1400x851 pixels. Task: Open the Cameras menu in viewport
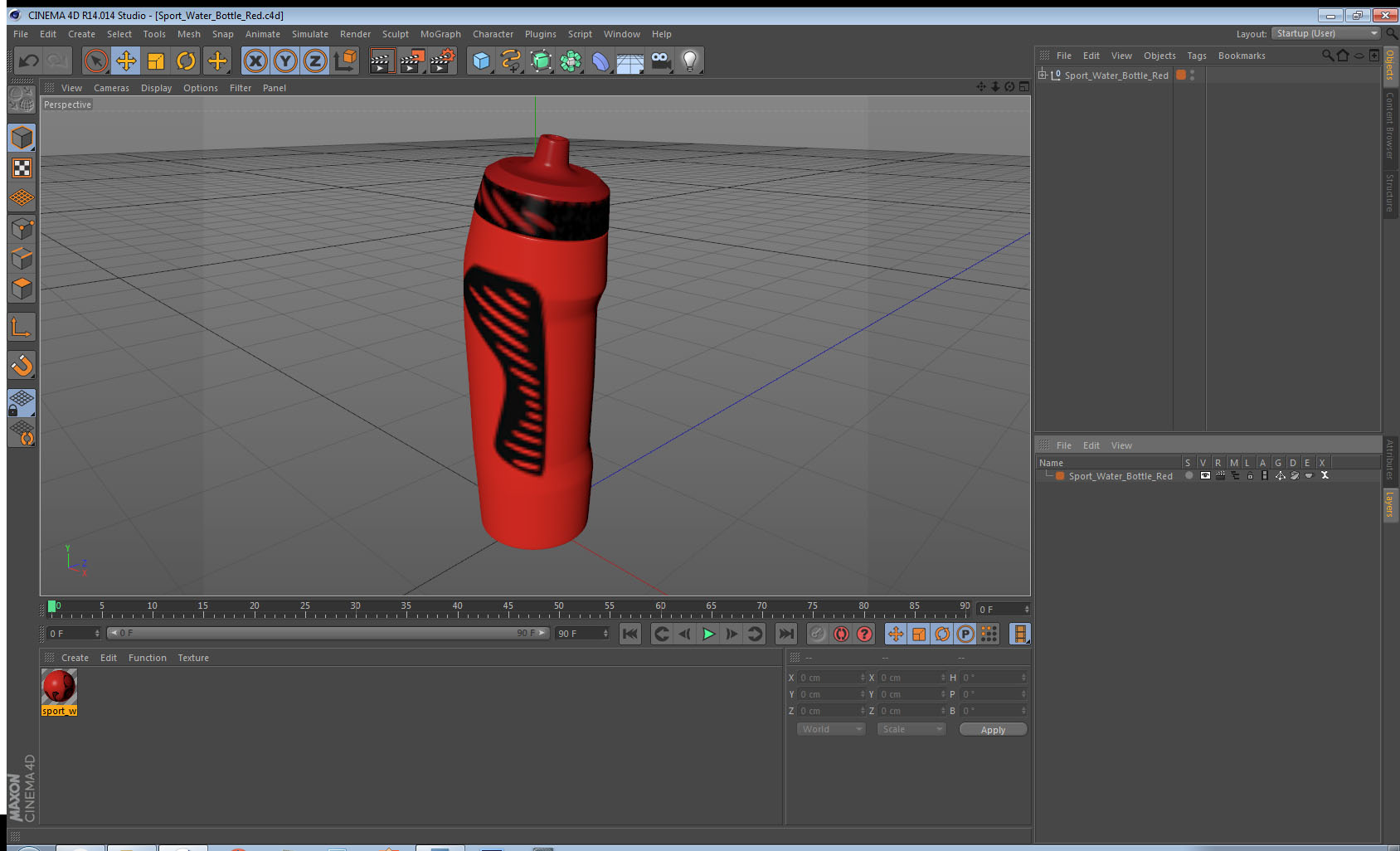[111, 88]
